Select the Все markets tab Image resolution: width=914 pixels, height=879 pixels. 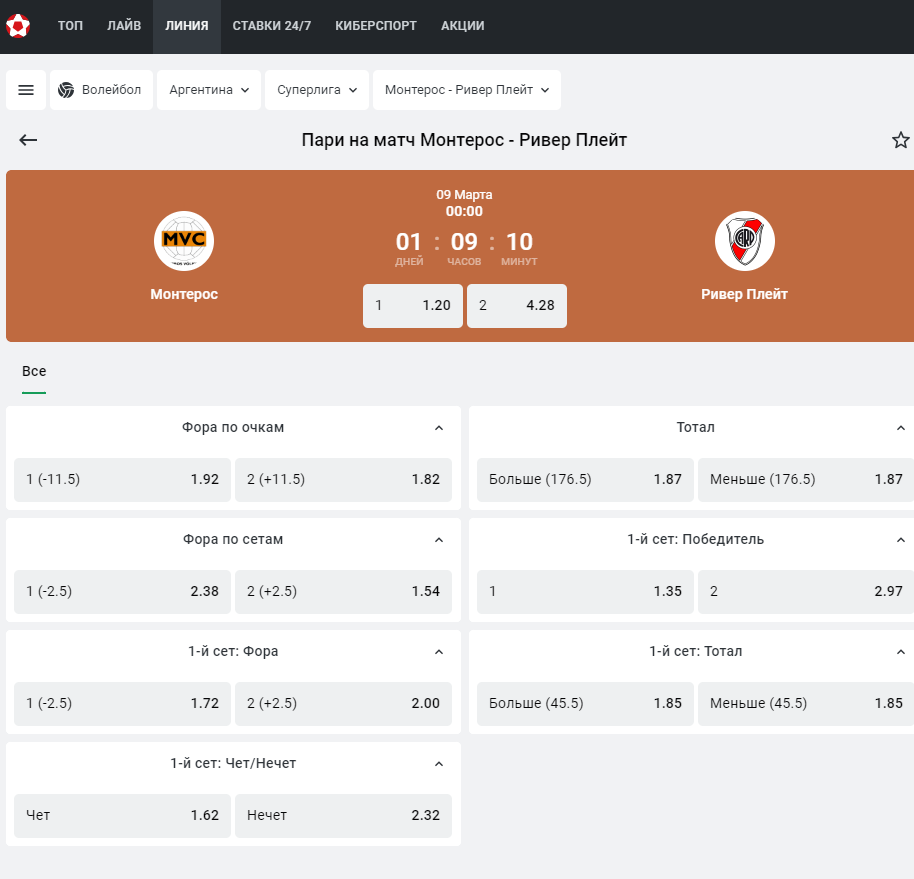pyautogui.click(x=34, y=371)
